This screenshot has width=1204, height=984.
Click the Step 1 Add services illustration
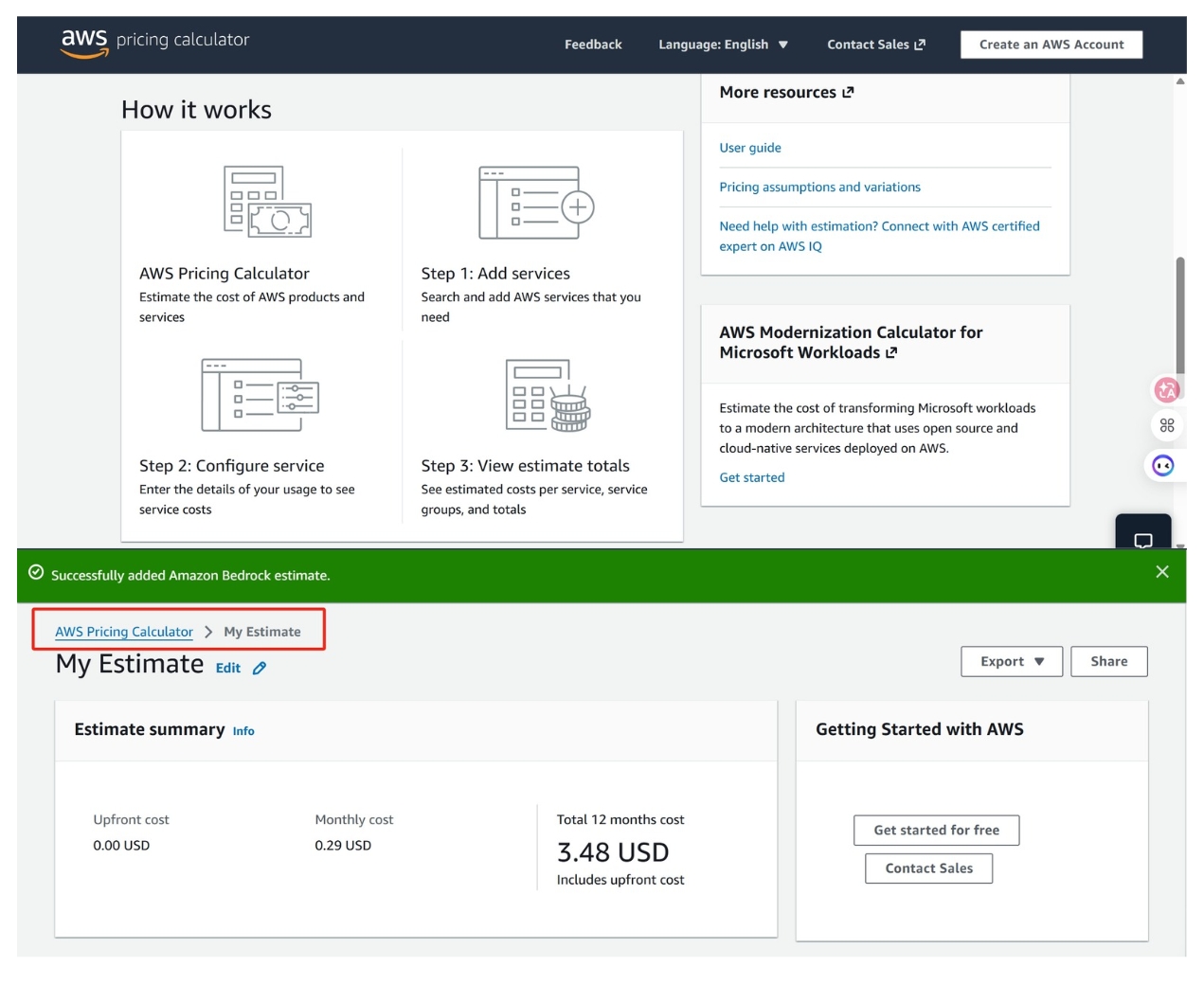tap(536, 203)
